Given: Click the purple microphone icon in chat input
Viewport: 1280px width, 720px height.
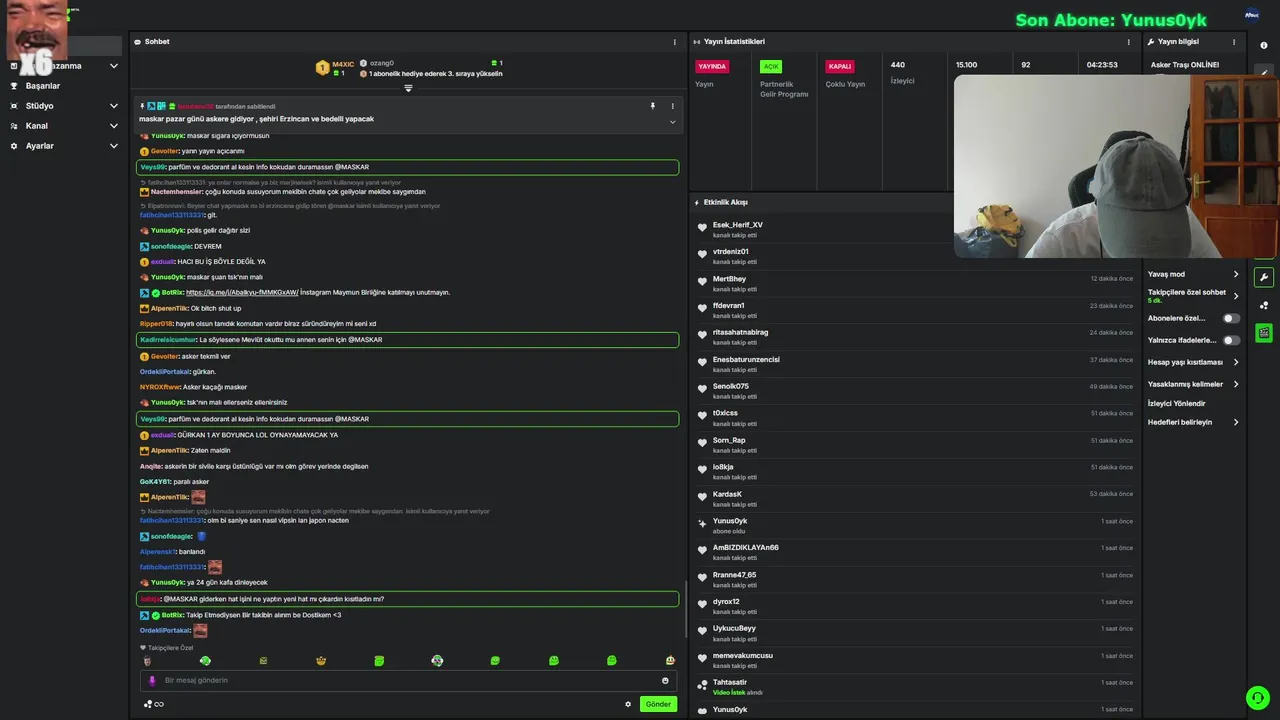Looking at the screenshot, I should click(152, 681).
